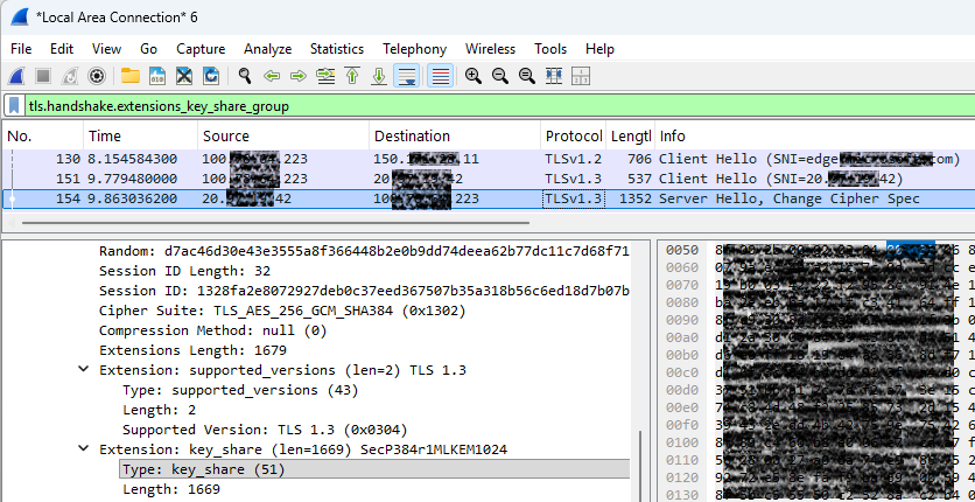Image resolution: width=975 pixels, height=502 pixels.
Task: Open a capture file with the folder icon
Action: pyautogui.click(x=130, y=76)
